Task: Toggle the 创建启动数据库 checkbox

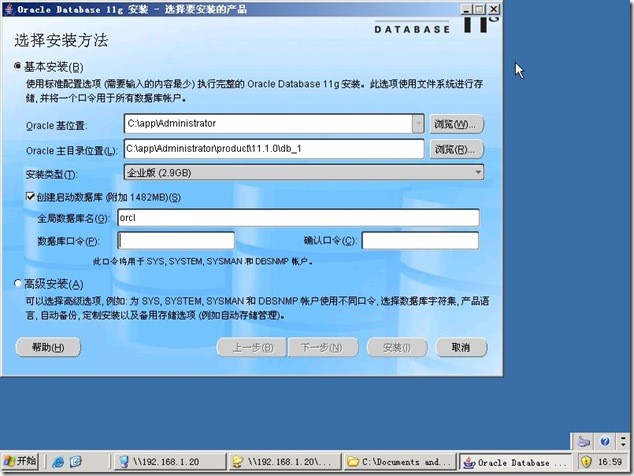Action: [31, 197]
